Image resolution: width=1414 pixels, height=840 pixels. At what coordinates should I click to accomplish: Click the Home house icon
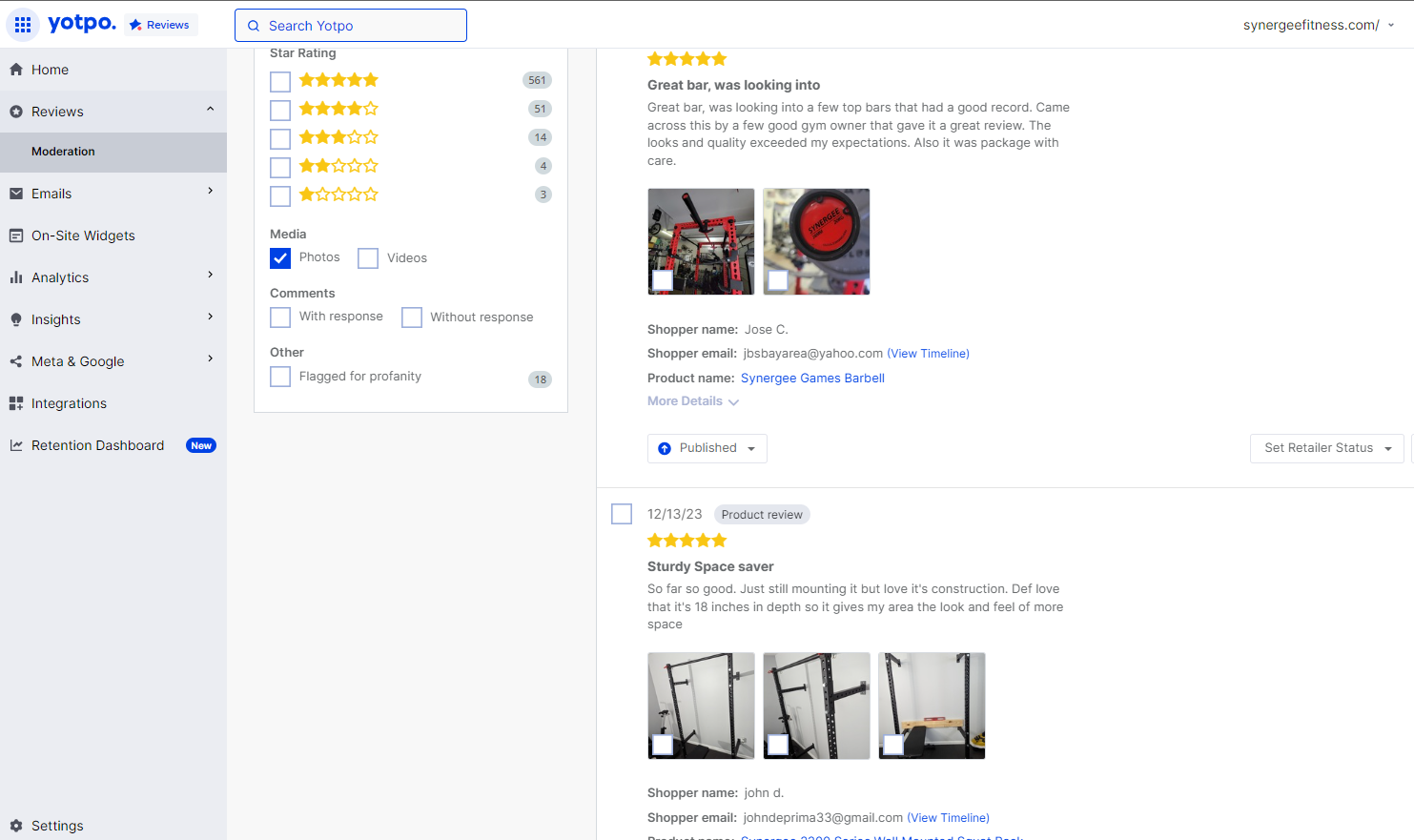(16, 70)
